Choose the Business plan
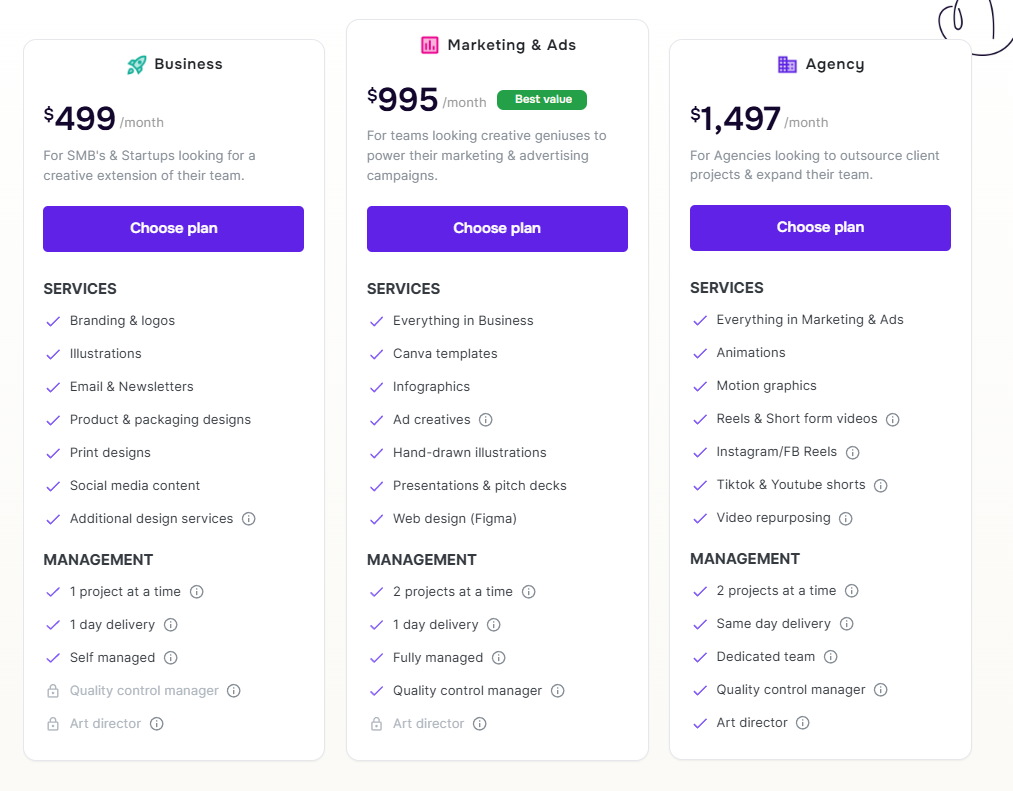This screenshot has height=791, width=1013. tap(173, 228)
